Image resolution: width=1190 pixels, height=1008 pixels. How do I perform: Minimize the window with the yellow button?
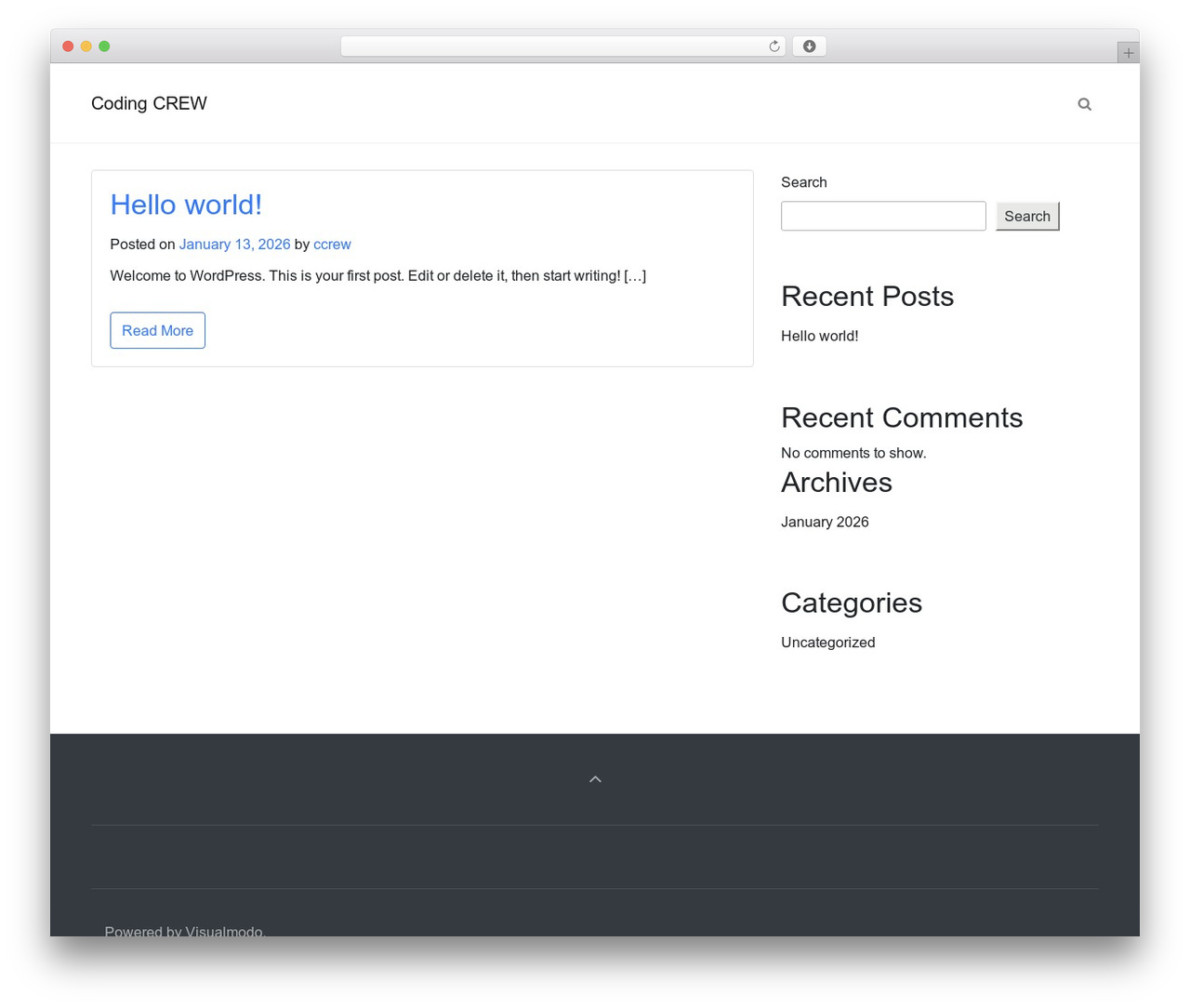point(86,46)
